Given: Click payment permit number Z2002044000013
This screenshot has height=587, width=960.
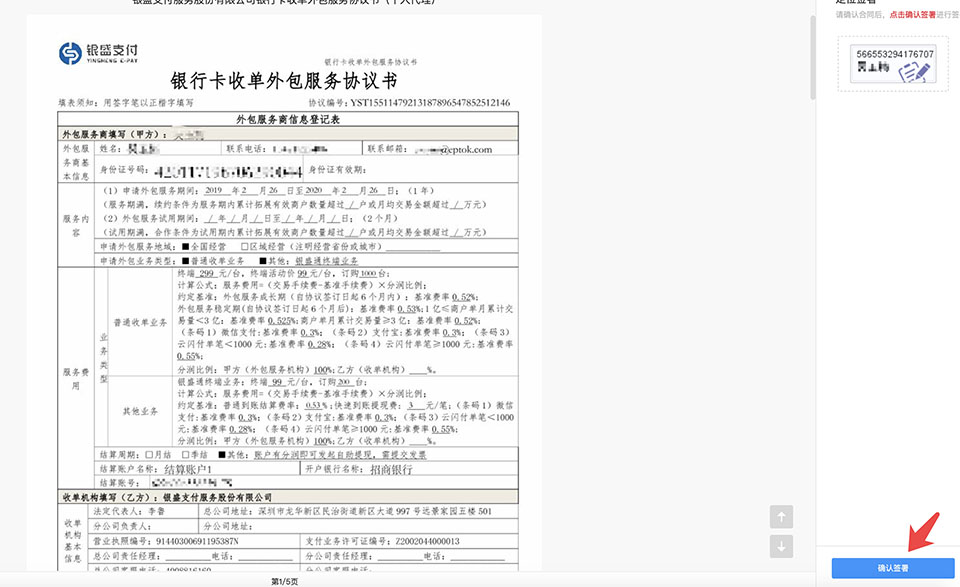Looking at the screenshot, I should coord(427,542).
